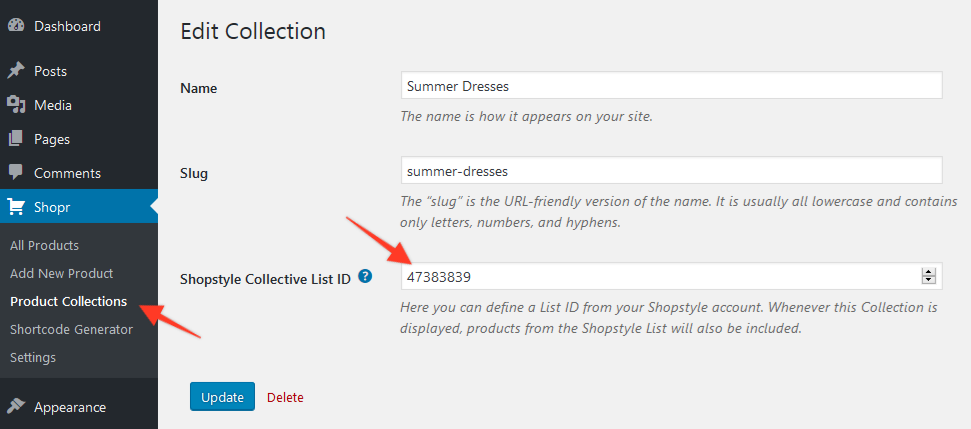Click the red Delete link
971x429 pixels.
(x=285, y=397)
